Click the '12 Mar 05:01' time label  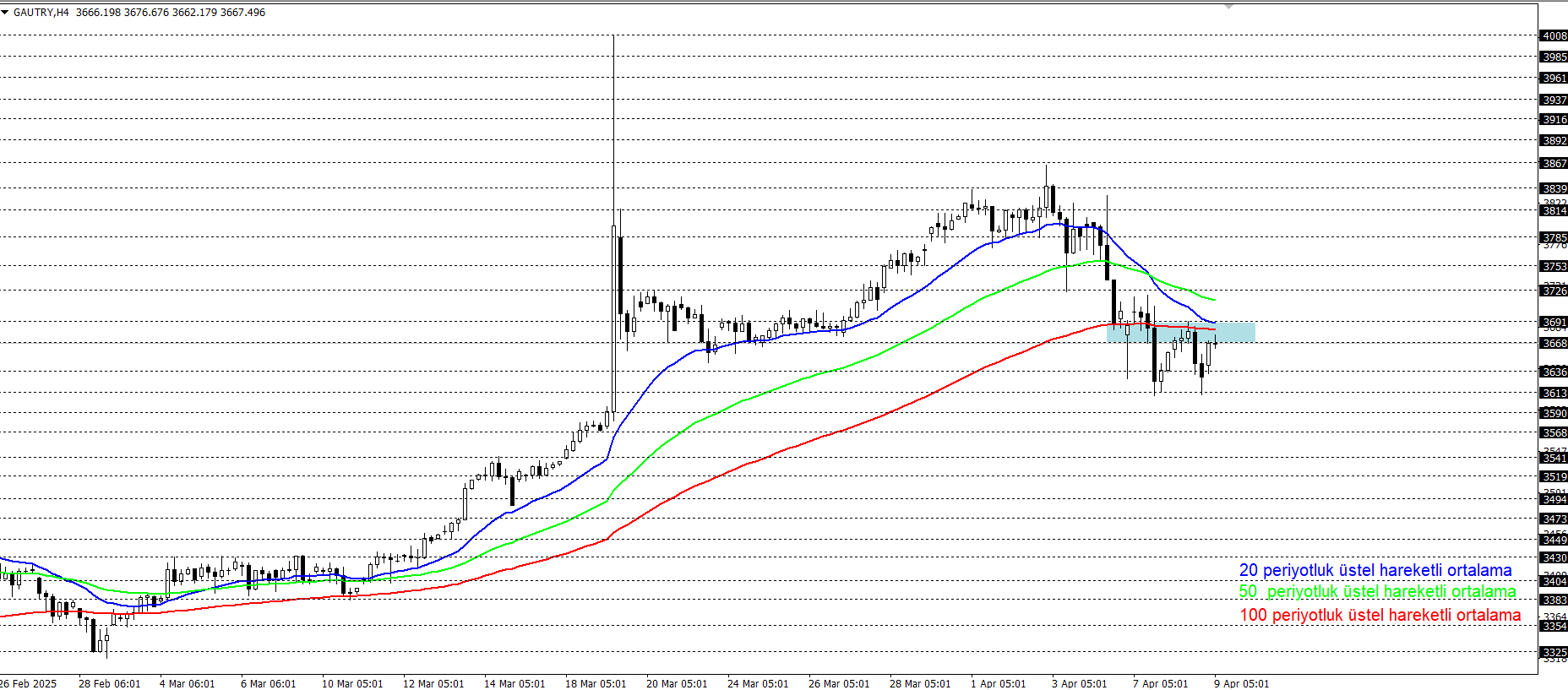pyautogui.click(x=433, y=683)
